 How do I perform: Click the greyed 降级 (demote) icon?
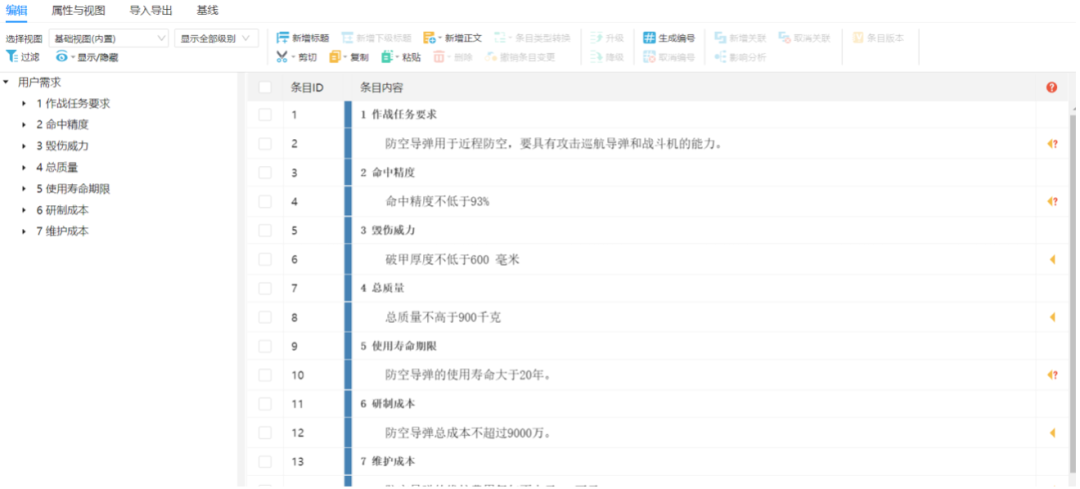pyautogui.click(x=596, y=57)
